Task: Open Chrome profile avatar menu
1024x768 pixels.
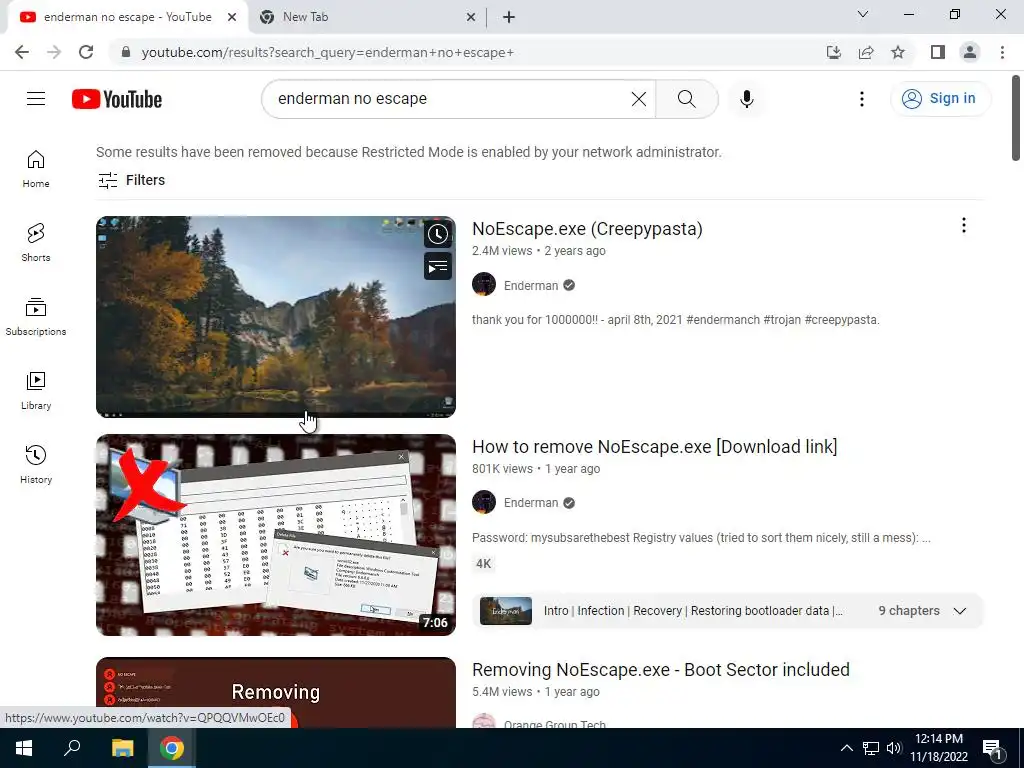Action: [970, 52]
